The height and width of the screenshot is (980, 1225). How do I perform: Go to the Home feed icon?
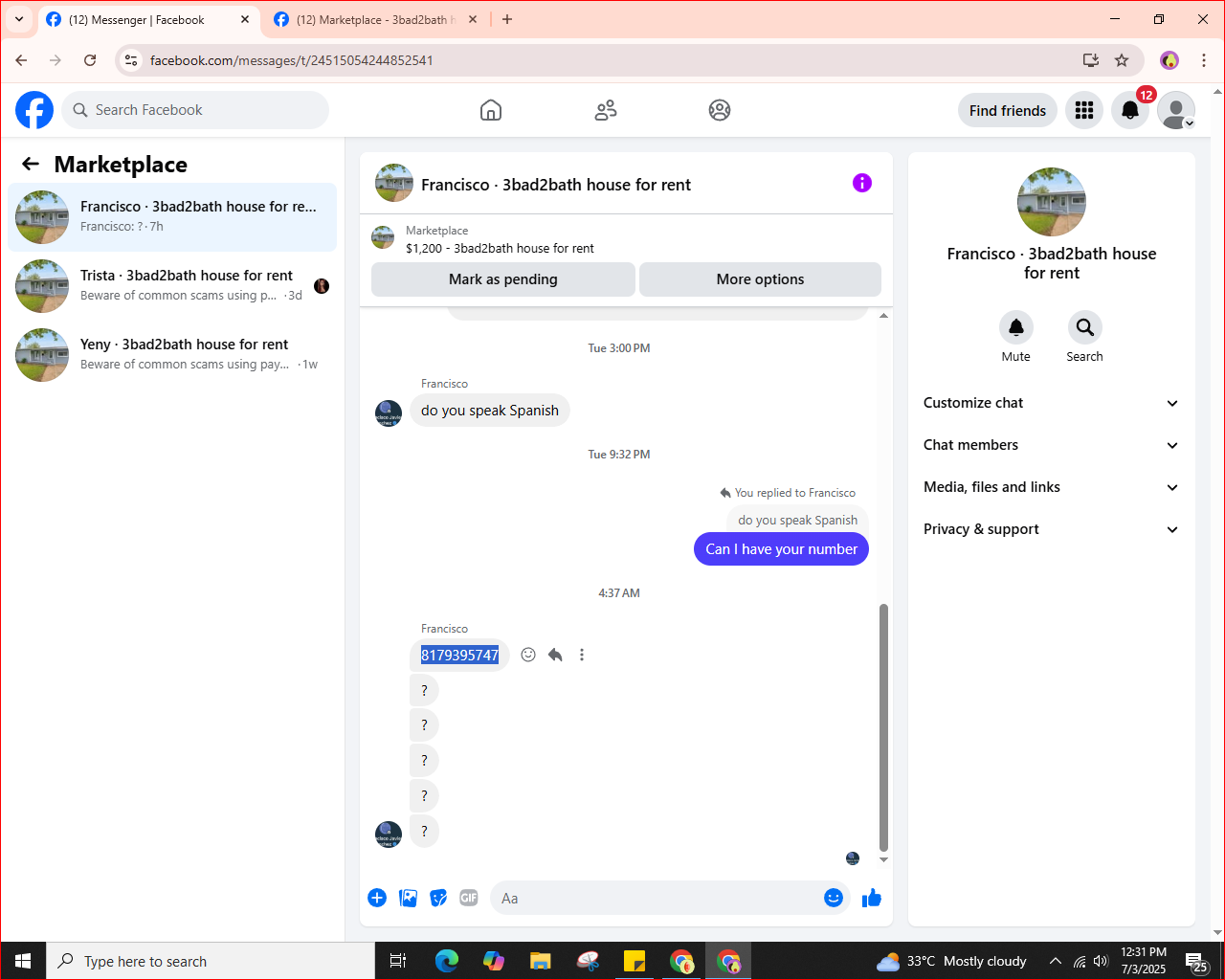coord(491,110)
